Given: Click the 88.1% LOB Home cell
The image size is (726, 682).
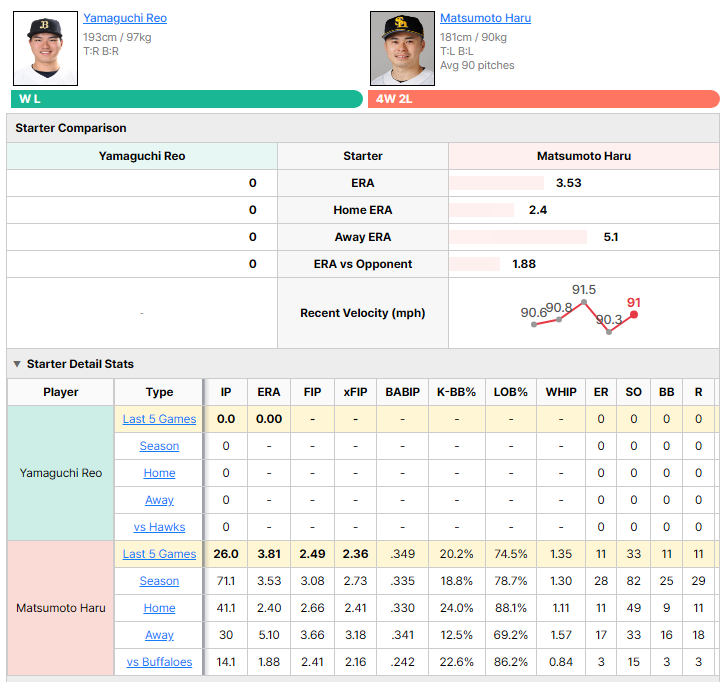Looking at the screenshot, I should coord(511,608).
